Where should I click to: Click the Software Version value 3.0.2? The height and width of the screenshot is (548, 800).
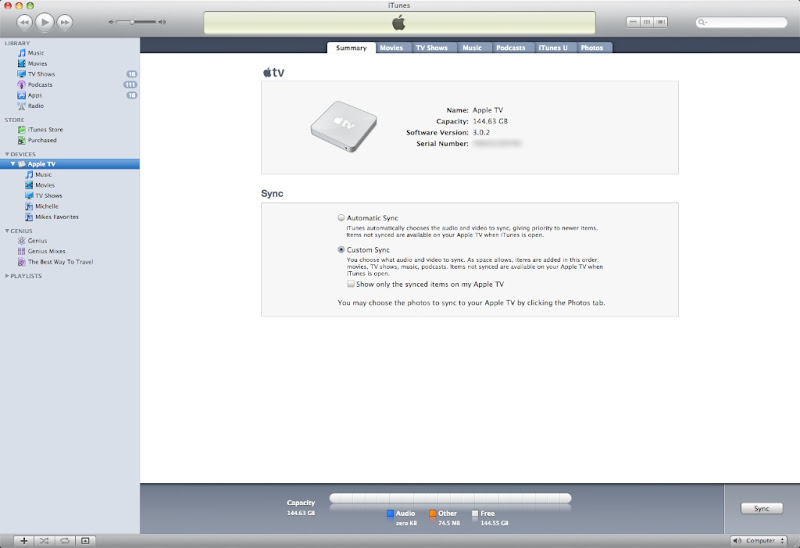(481, 132)
